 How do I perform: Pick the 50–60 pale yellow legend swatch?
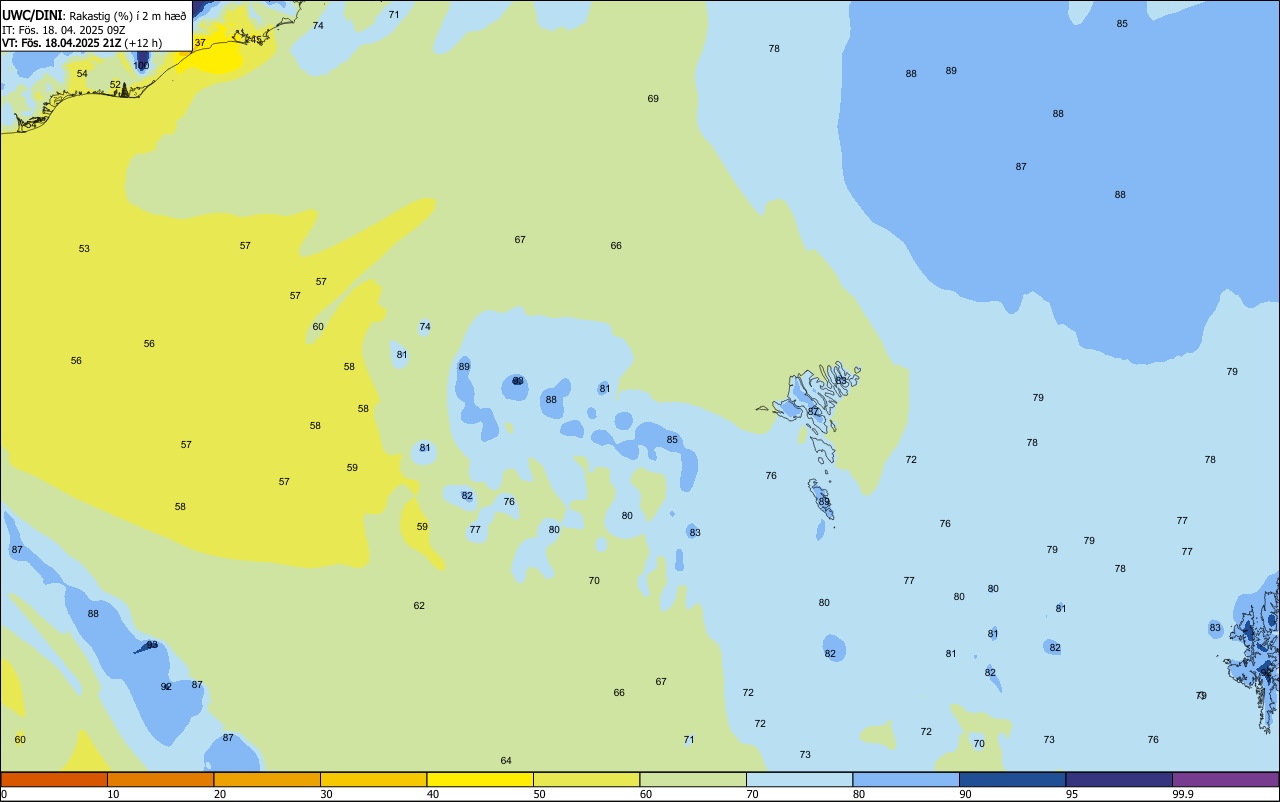point(586,779)
